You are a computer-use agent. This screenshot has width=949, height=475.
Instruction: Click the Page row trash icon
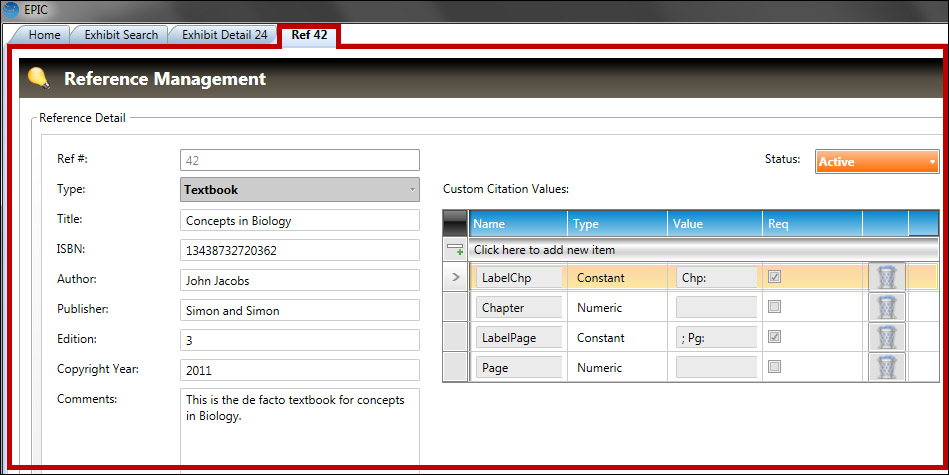pos(886,367)
